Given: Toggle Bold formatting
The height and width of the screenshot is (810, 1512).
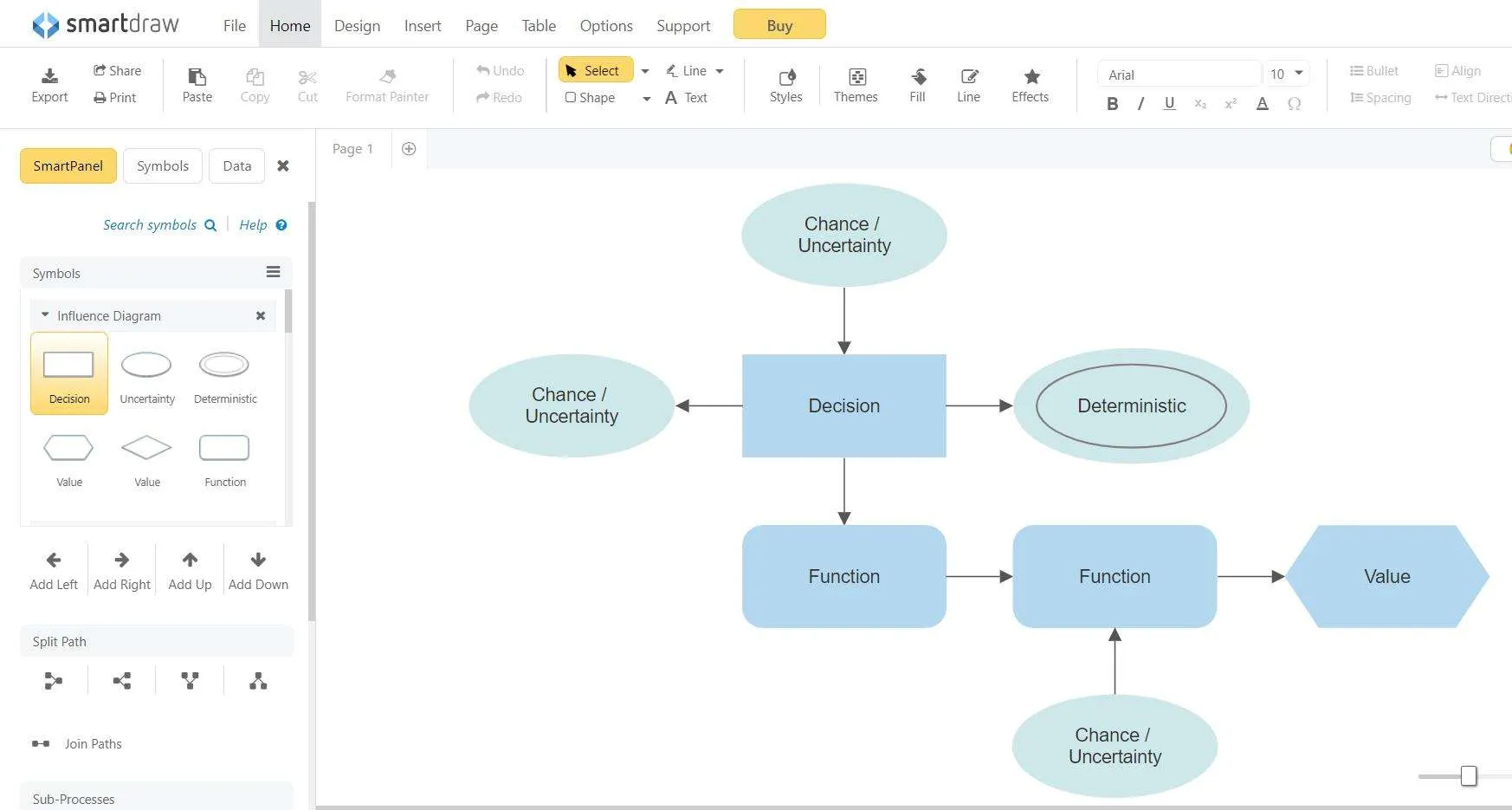Looking at the screenshot, I should click(x=1113, y=104).
